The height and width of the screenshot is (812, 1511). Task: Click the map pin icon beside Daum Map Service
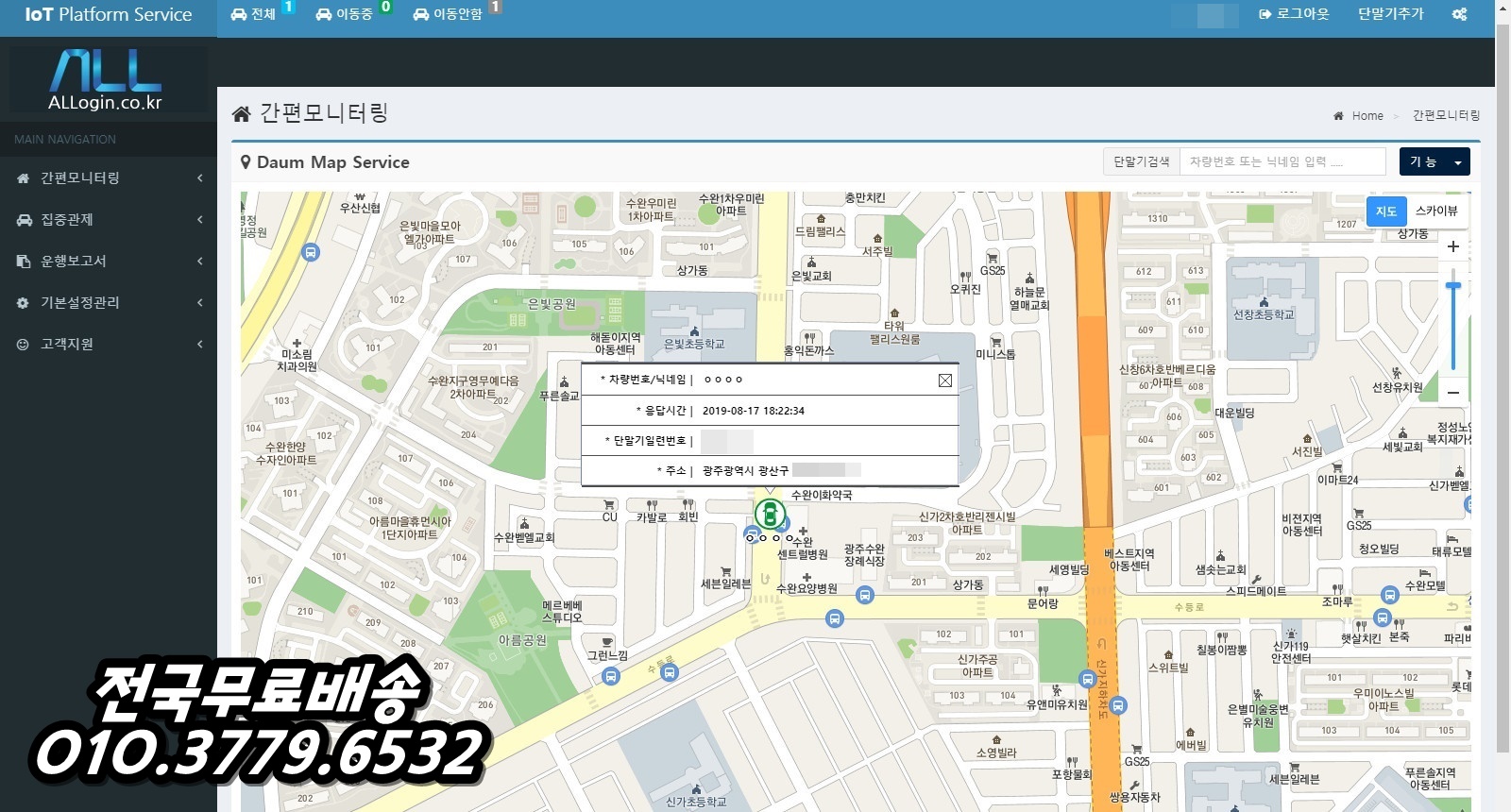246,162
